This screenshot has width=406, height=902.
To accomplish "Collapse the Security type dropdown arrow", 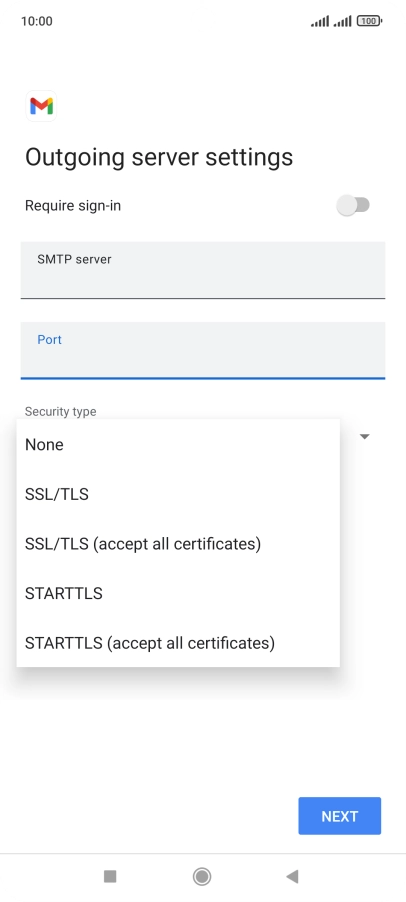I will (364, 437).
